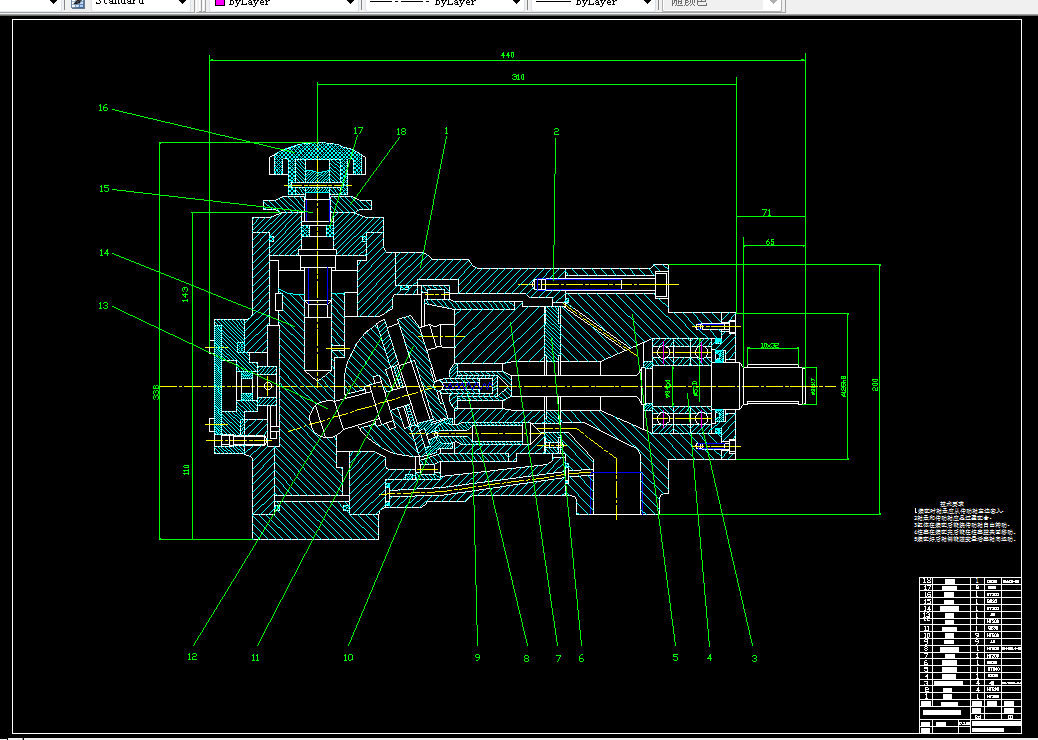Select balloon label "8" at the bottom
The image size is (1038, 740).
coord(526,659)
